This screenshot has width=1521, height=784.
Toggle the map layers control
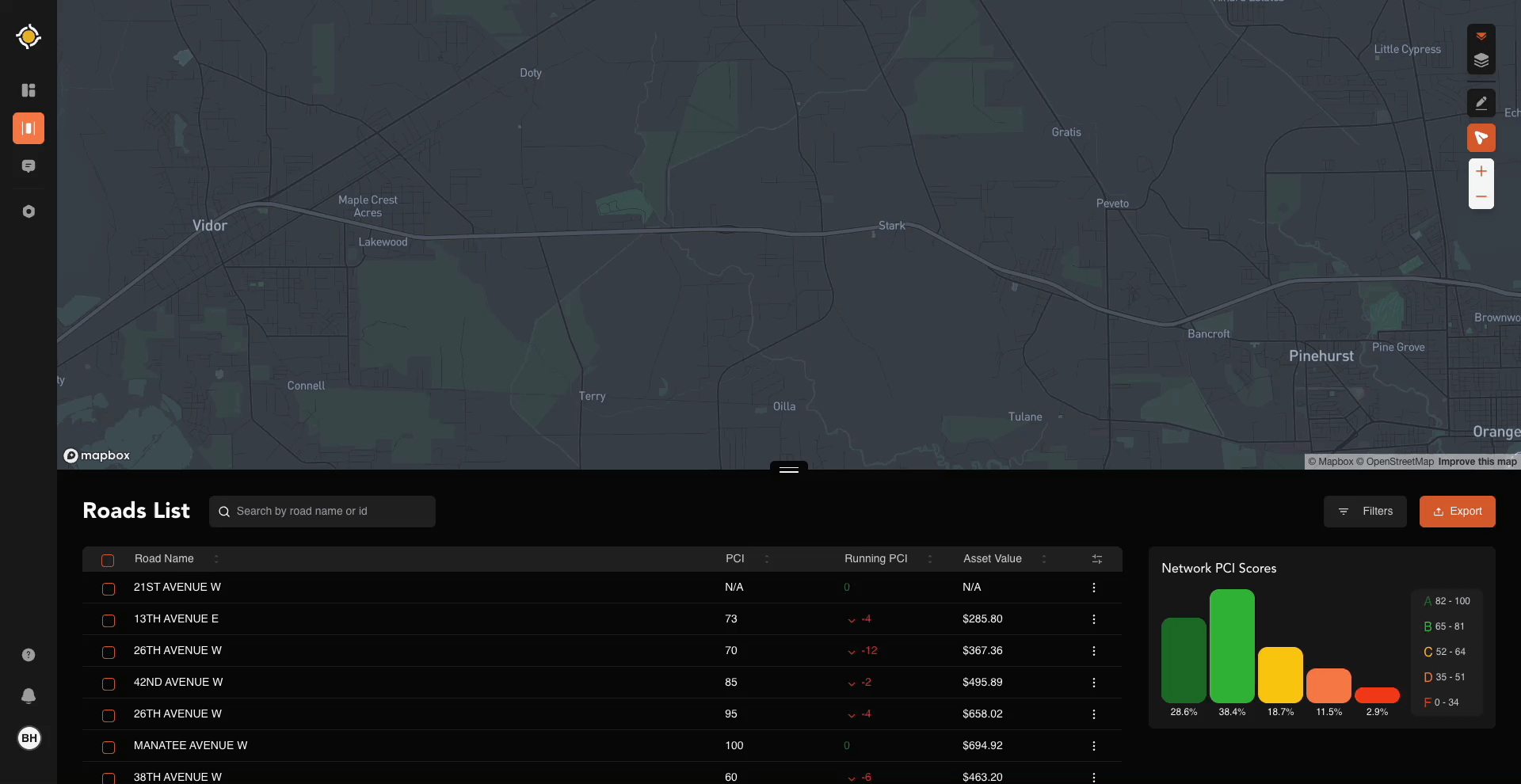click(1481, 61)
